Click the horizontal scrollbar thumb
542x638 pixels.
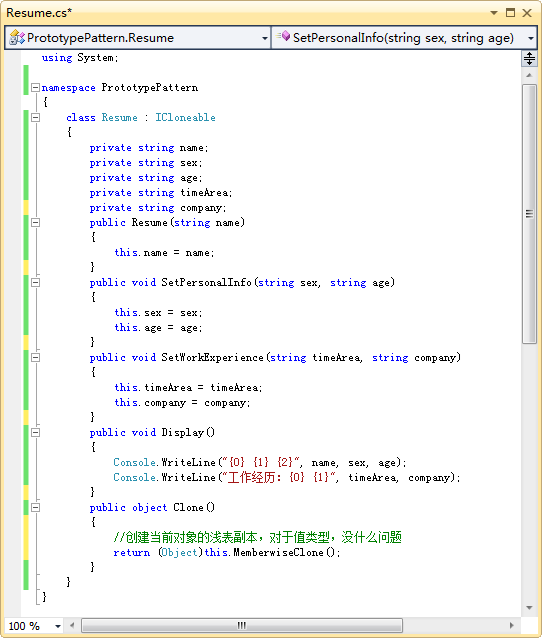click(x=242, y=625)
